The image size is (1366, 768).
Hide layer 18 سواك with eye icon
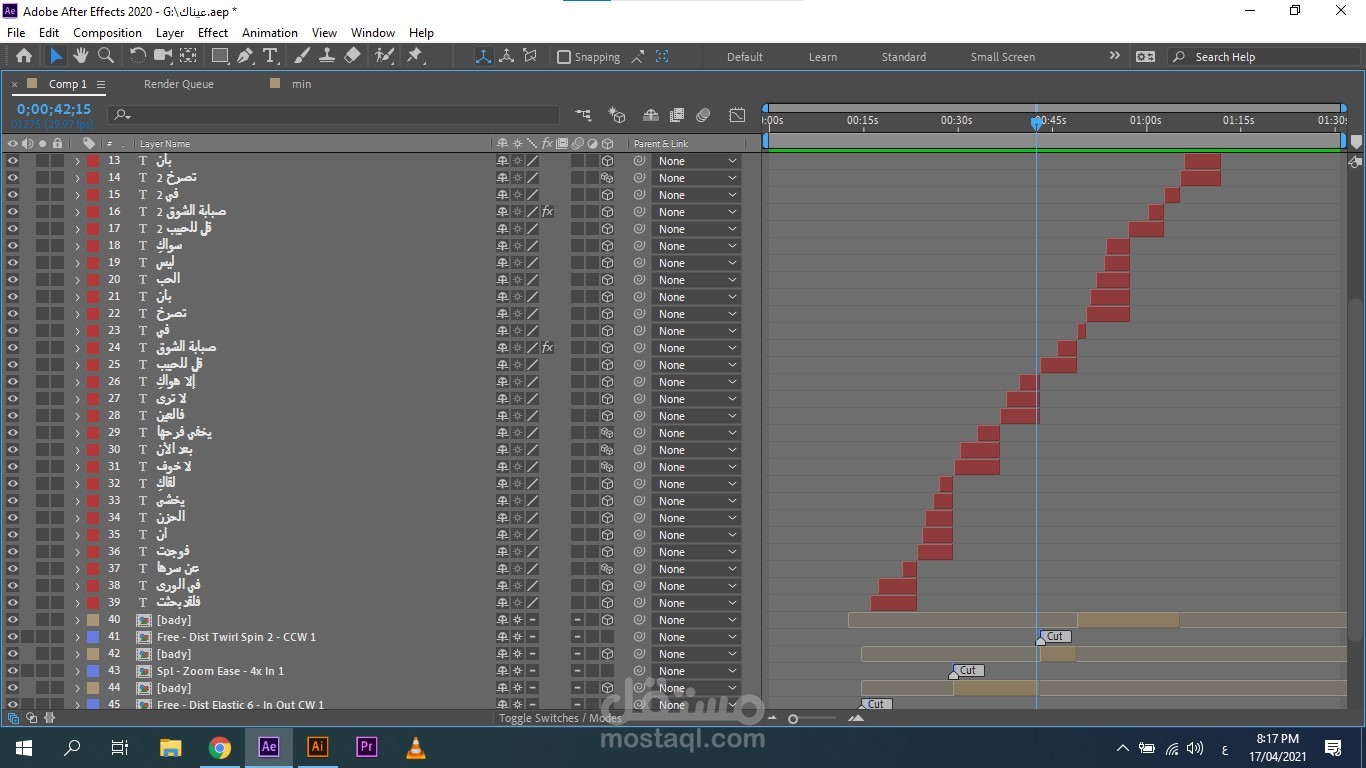pyautogui.click(x=12, y=245)
